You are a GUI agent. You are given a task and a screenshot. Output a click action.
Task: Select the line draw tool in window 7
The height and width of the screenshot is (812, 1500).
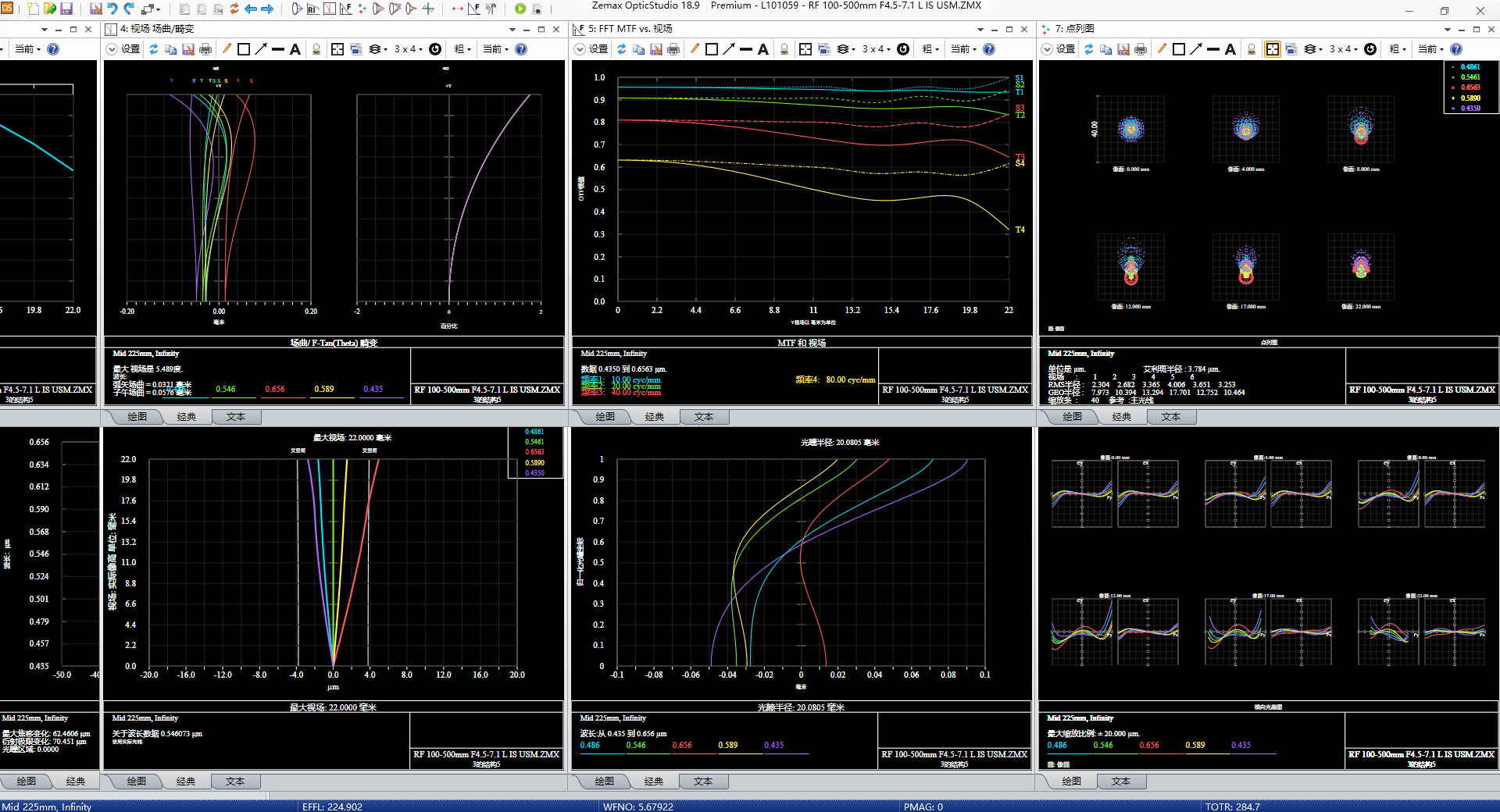[1213, 49]
